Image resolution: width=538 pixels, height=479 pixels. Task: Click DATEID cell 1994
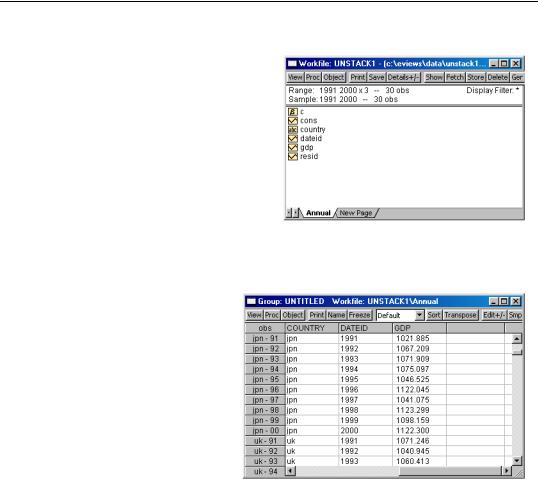click(365, 369)
